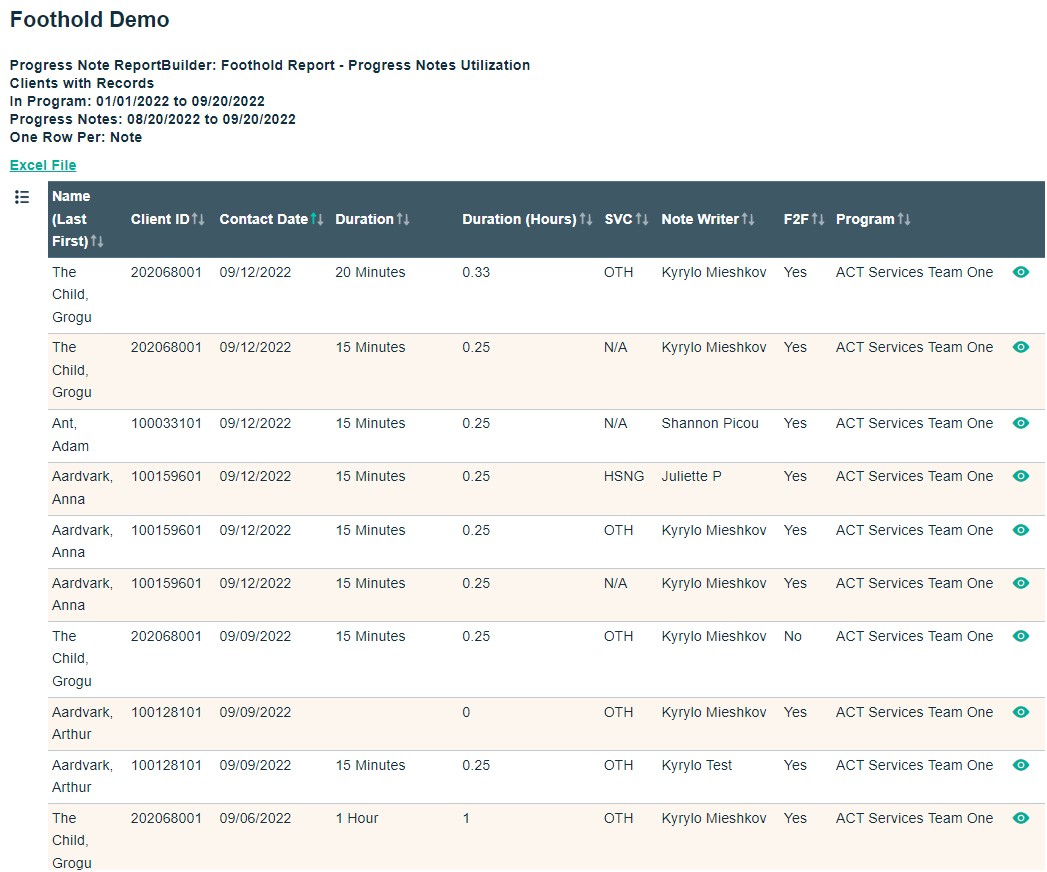View the note written by Kyrylo Test
This screenshot has height=872, width=1047.
click(1021, 765)
